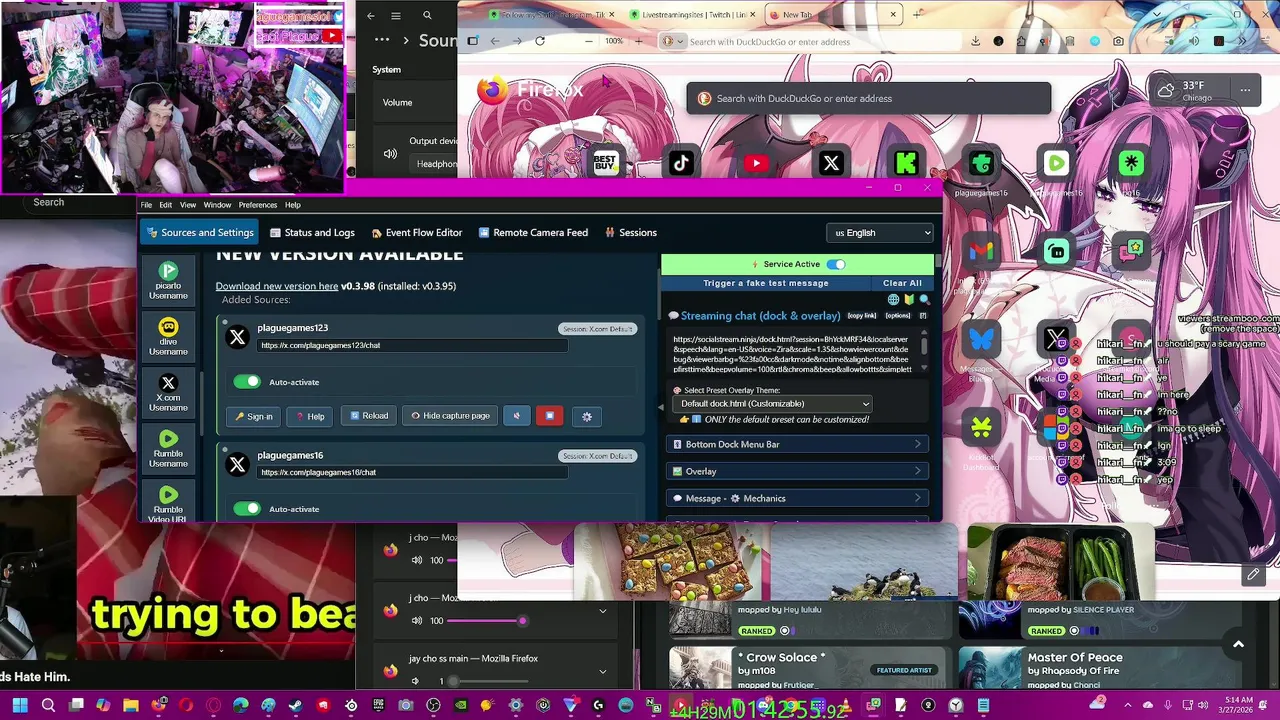This screenshot has width=1280, height=720.
Task: Open the TikTok shortcut in Firefox
Action: (681, 163)
